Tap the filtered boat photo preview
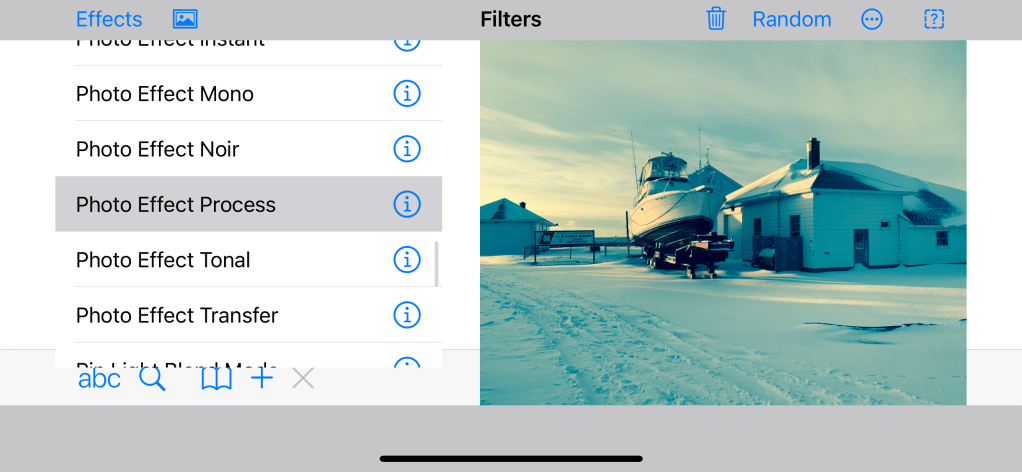1022x472 pixels. point(723,222)
